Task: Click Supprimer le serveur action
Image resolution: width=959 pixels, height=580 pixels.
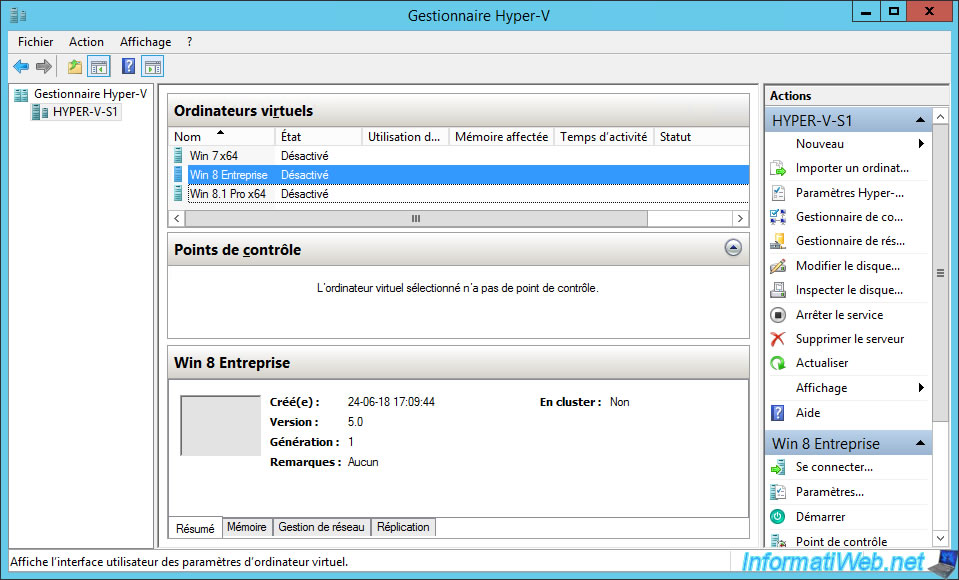Action: point(850,339)
